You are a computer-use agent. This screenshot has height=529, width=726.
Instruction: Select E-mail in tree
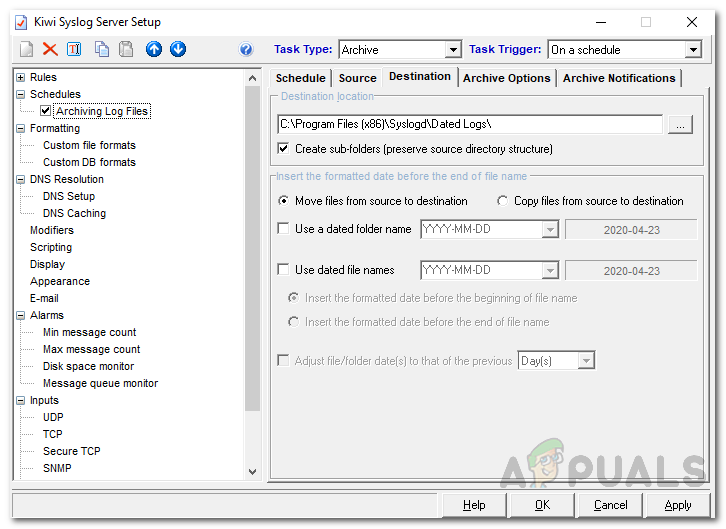point(44,299)
